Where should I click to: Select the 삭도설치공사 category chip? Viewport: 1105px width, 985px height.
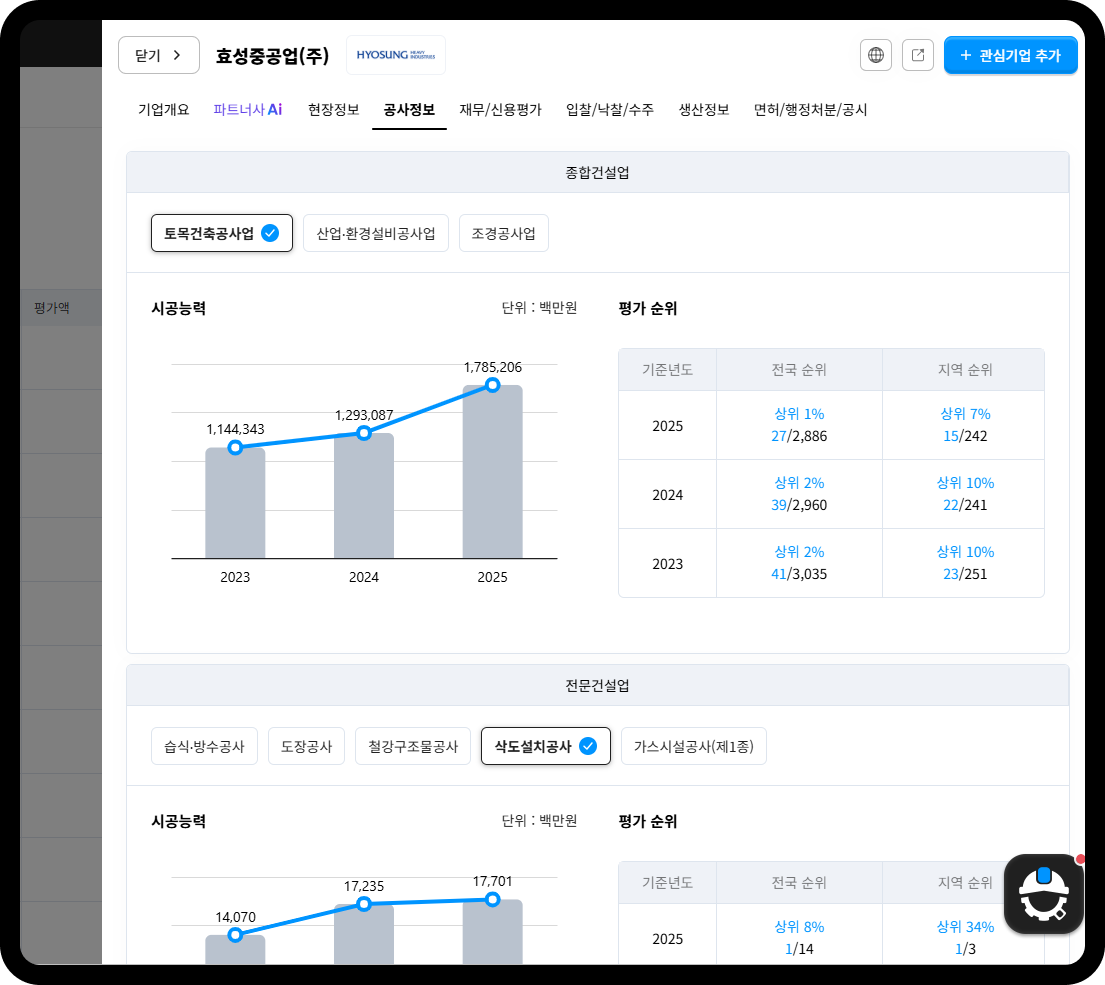545,746
